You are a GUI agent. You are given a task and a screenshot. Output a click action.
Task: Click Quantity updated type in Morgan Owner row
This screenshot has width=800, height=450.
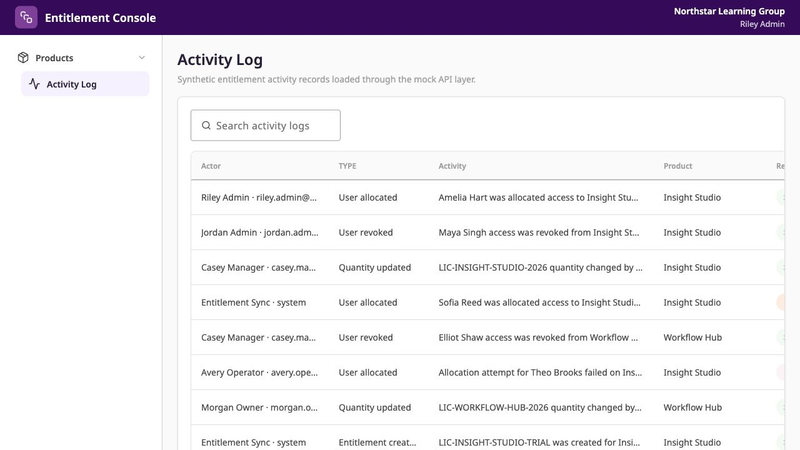point(374,408)
